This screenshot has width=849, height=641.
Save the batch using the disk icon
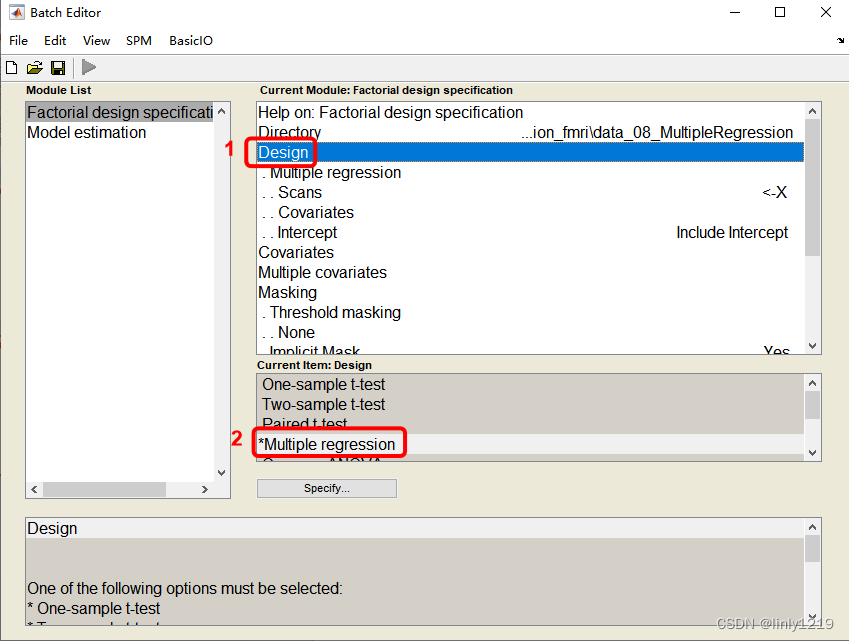57,67
